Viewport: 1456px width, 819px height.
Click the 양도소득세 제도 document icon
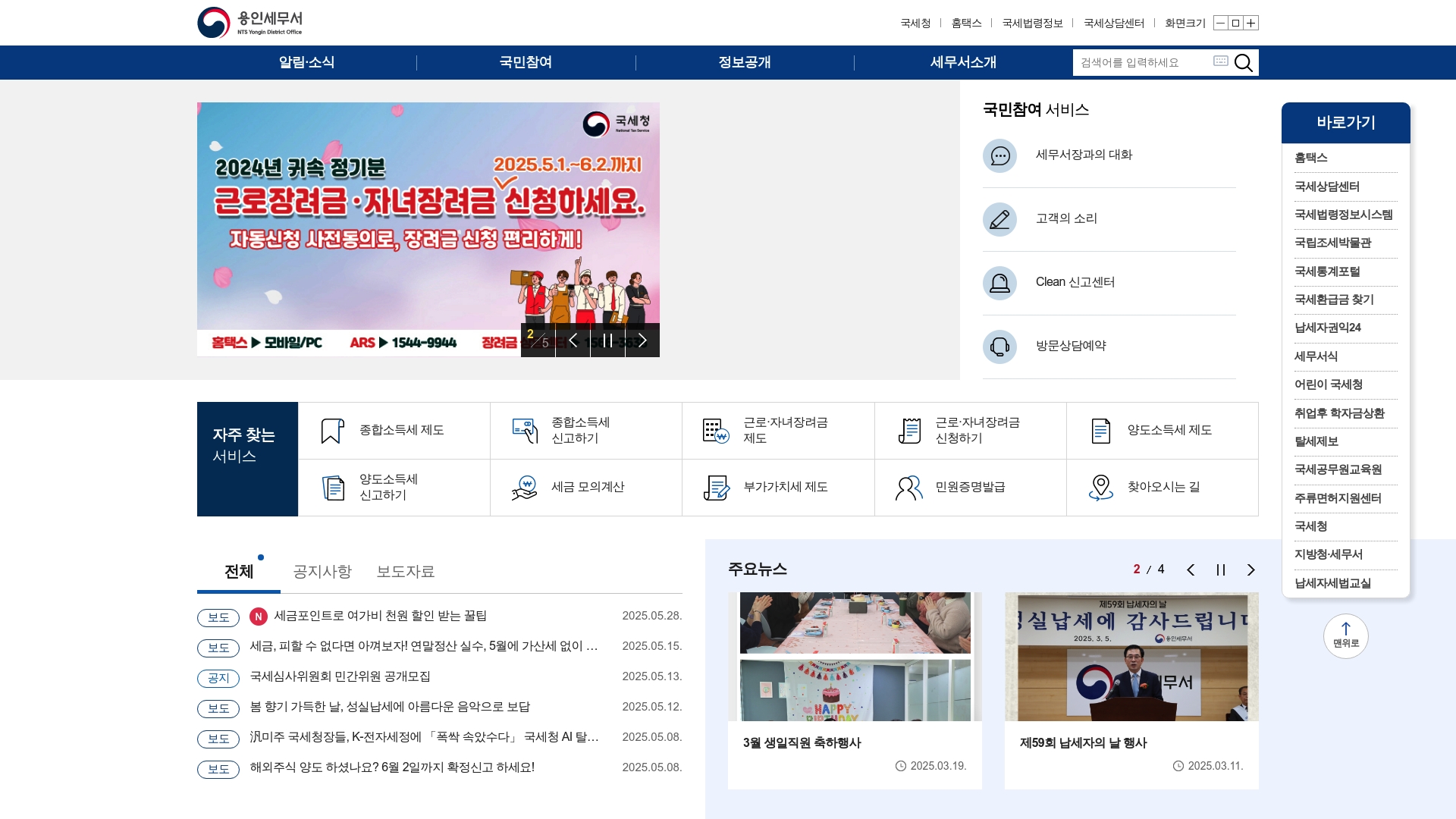tap(1101, 431)
